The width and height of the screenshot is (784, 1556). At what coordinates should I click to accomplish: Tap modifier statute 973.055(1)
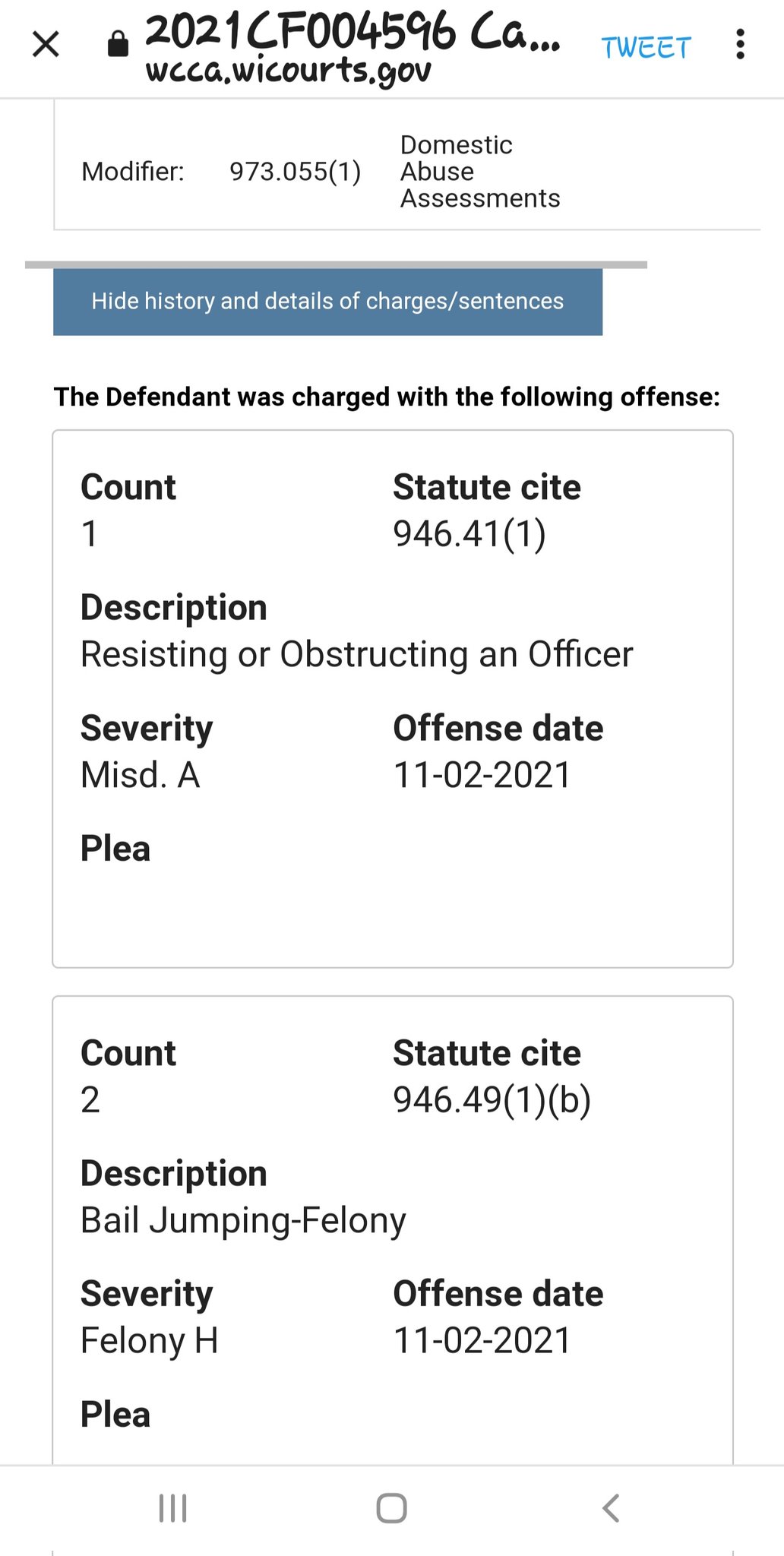click(296, 172)
